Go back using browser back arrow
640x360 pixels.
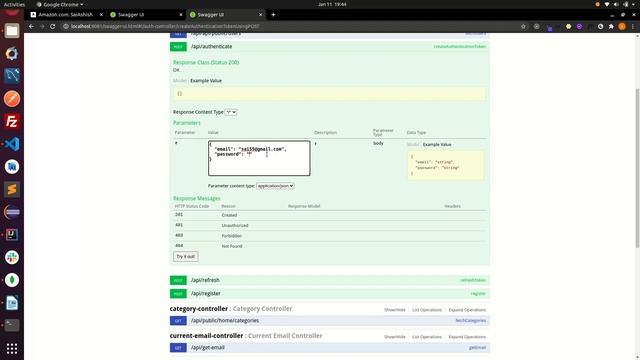[31, 26]
